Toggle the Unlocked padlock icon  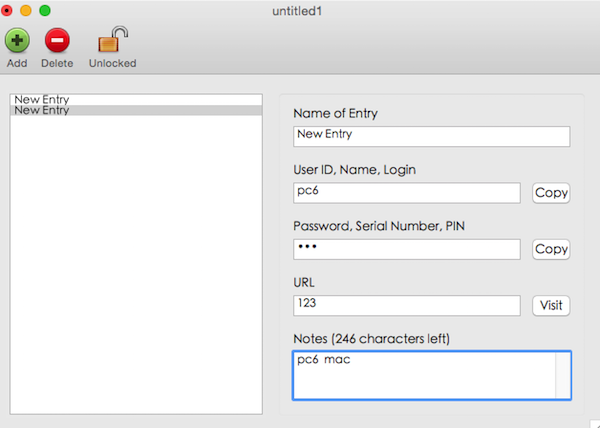112,41
